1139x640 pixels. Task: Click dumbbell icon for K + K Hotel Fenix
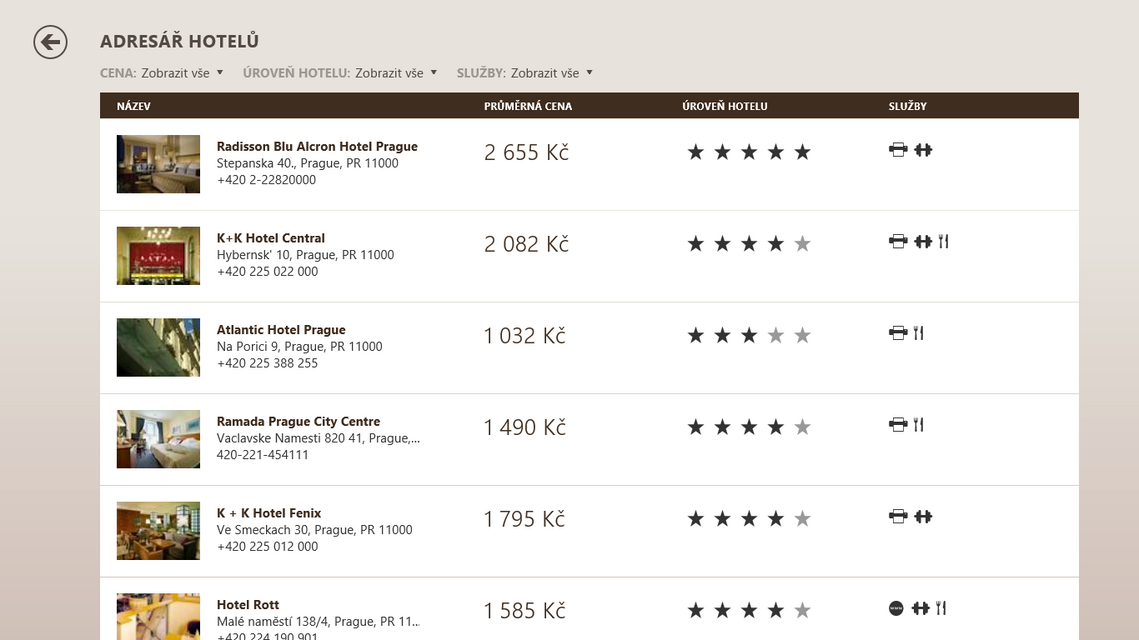(923, 516)
